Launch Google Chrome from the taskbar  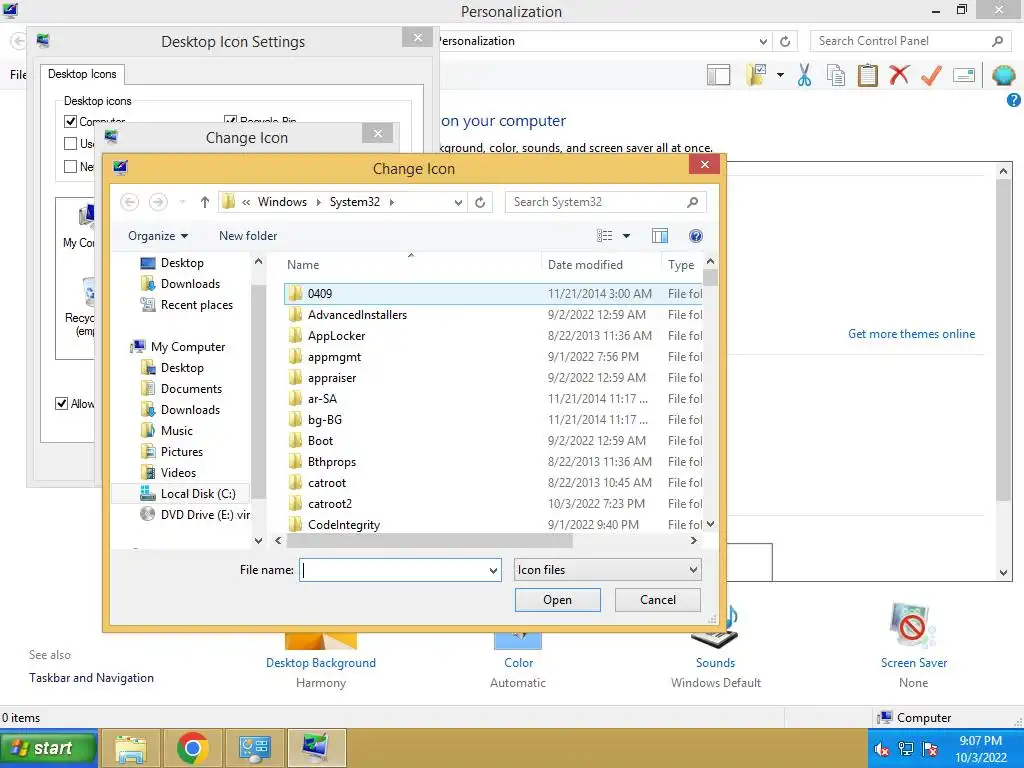192,748
